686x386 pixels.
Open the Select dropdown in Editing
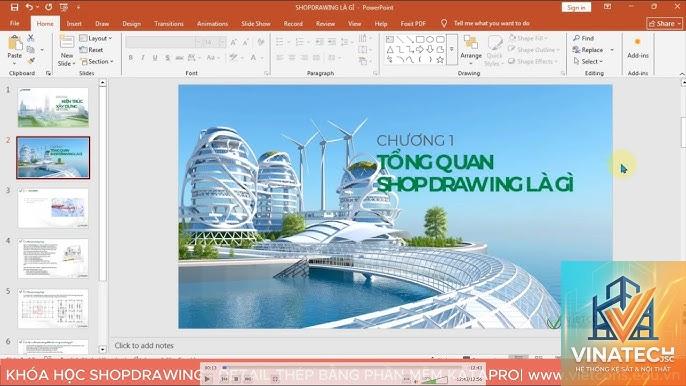[x=588, y=62]
